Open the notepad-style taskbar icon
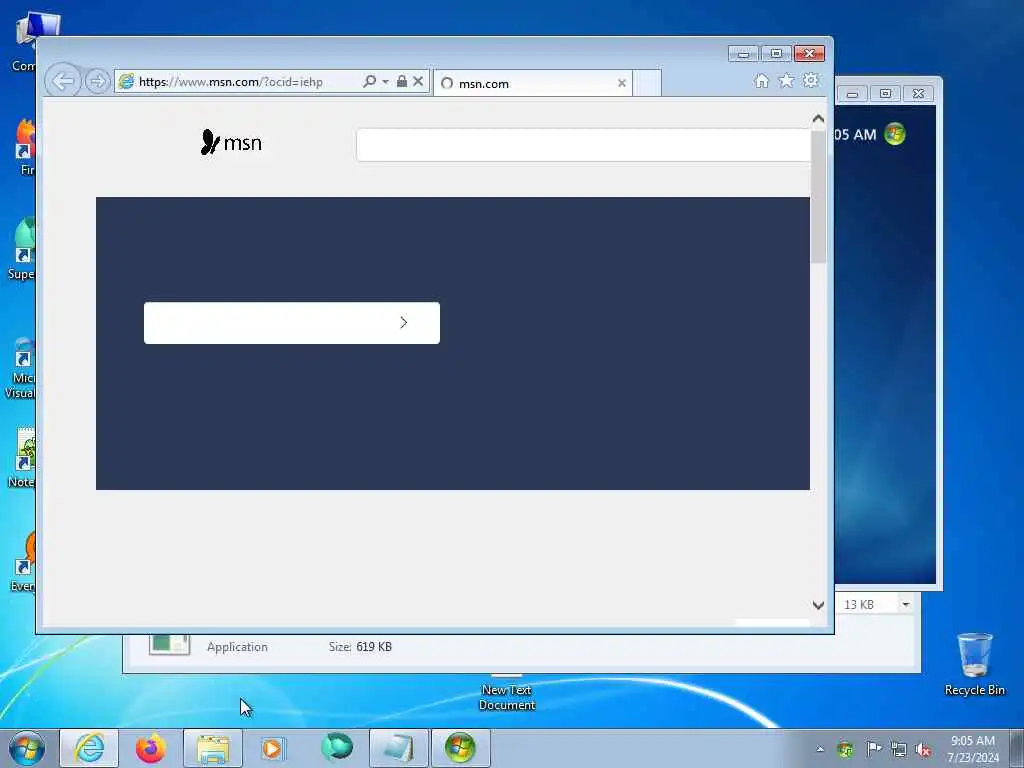The height and width of the screenshot is (768, 1024). pyautogui.click(x=399, y=748)
